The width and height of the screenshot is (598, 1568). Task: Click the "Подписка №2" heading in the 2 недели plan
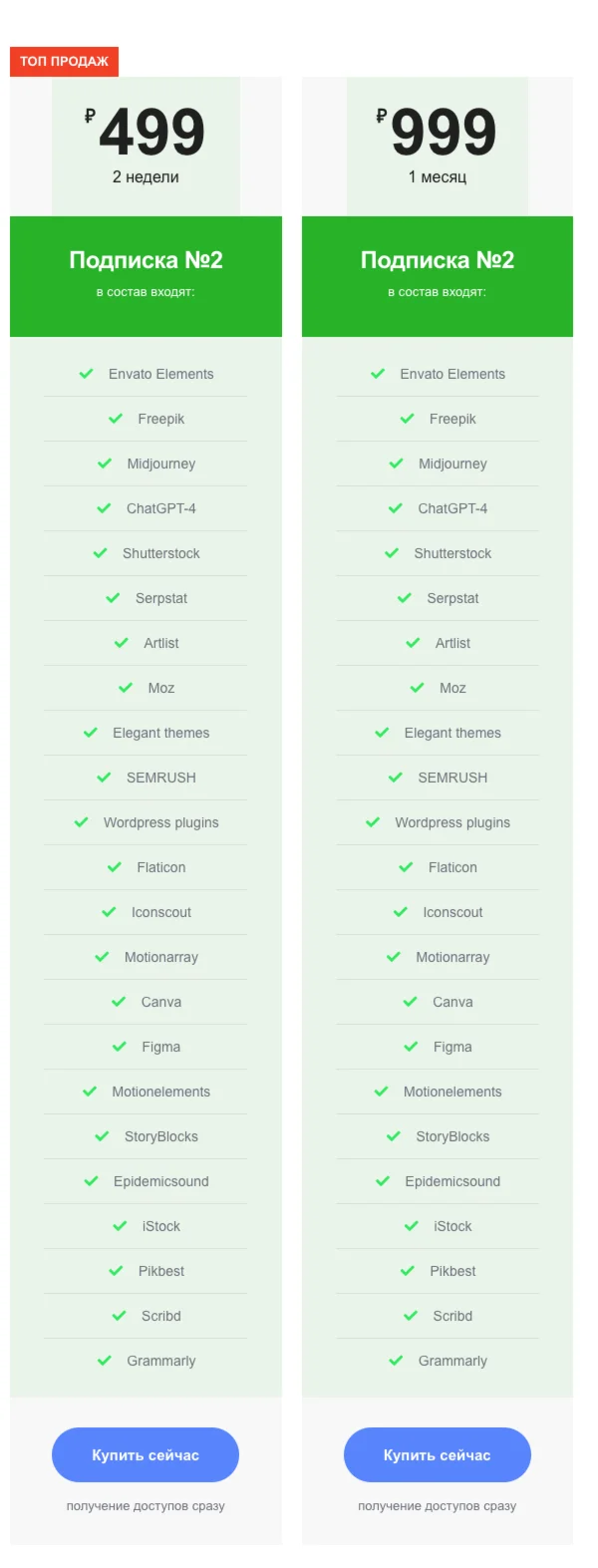(x=146, y=260)
